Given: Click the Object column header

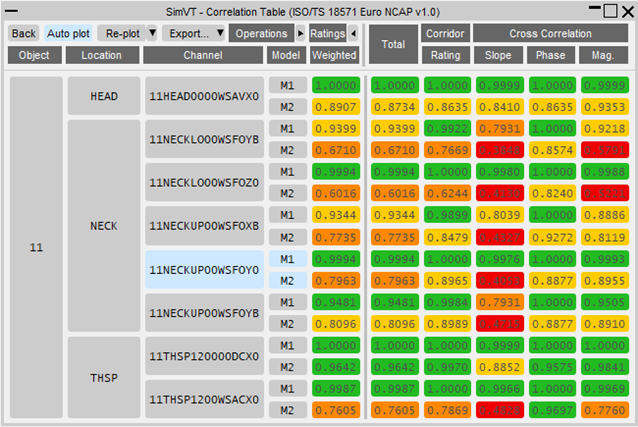Looking at the screenshot, I should 34,55.
